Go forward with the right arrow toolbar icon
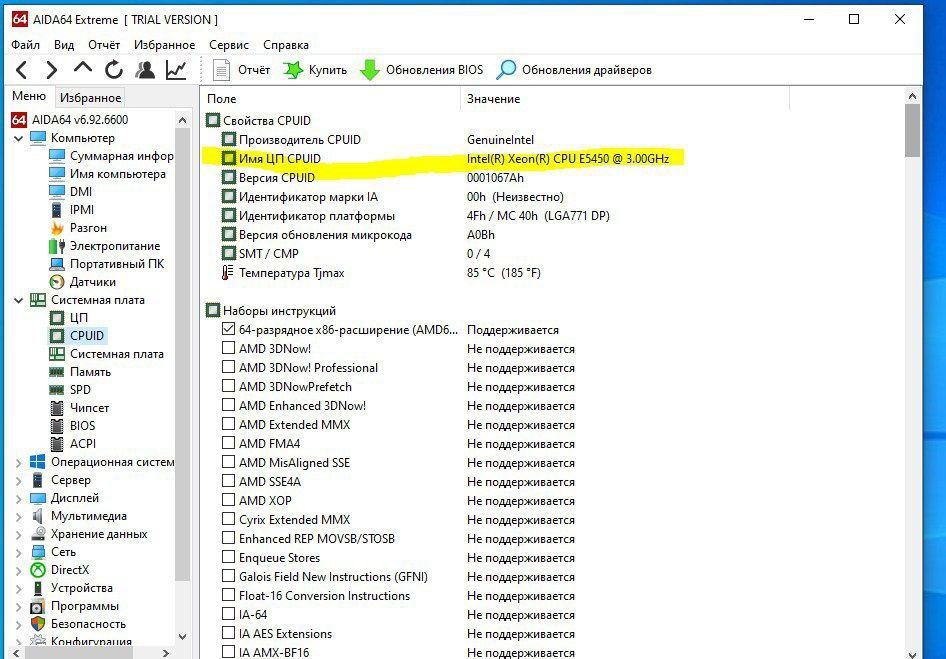946x659 pixels. click(52, 70)
